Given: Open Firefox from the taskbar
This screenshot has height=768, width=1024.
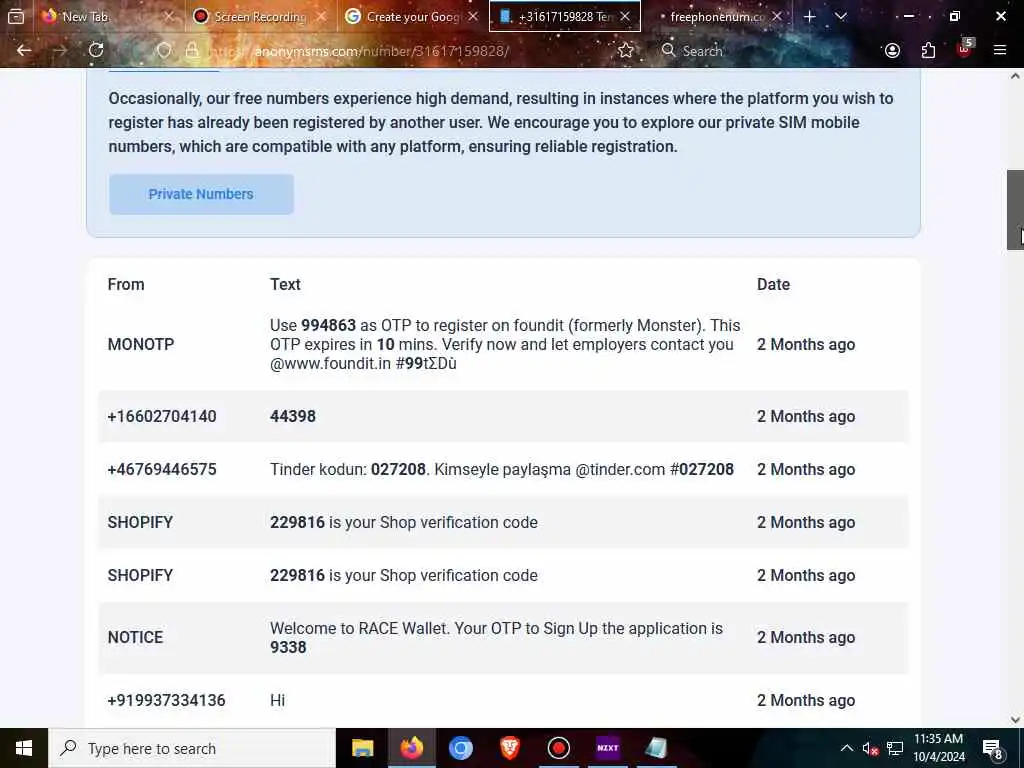Looking at the screenshot, I should (411, 748).
